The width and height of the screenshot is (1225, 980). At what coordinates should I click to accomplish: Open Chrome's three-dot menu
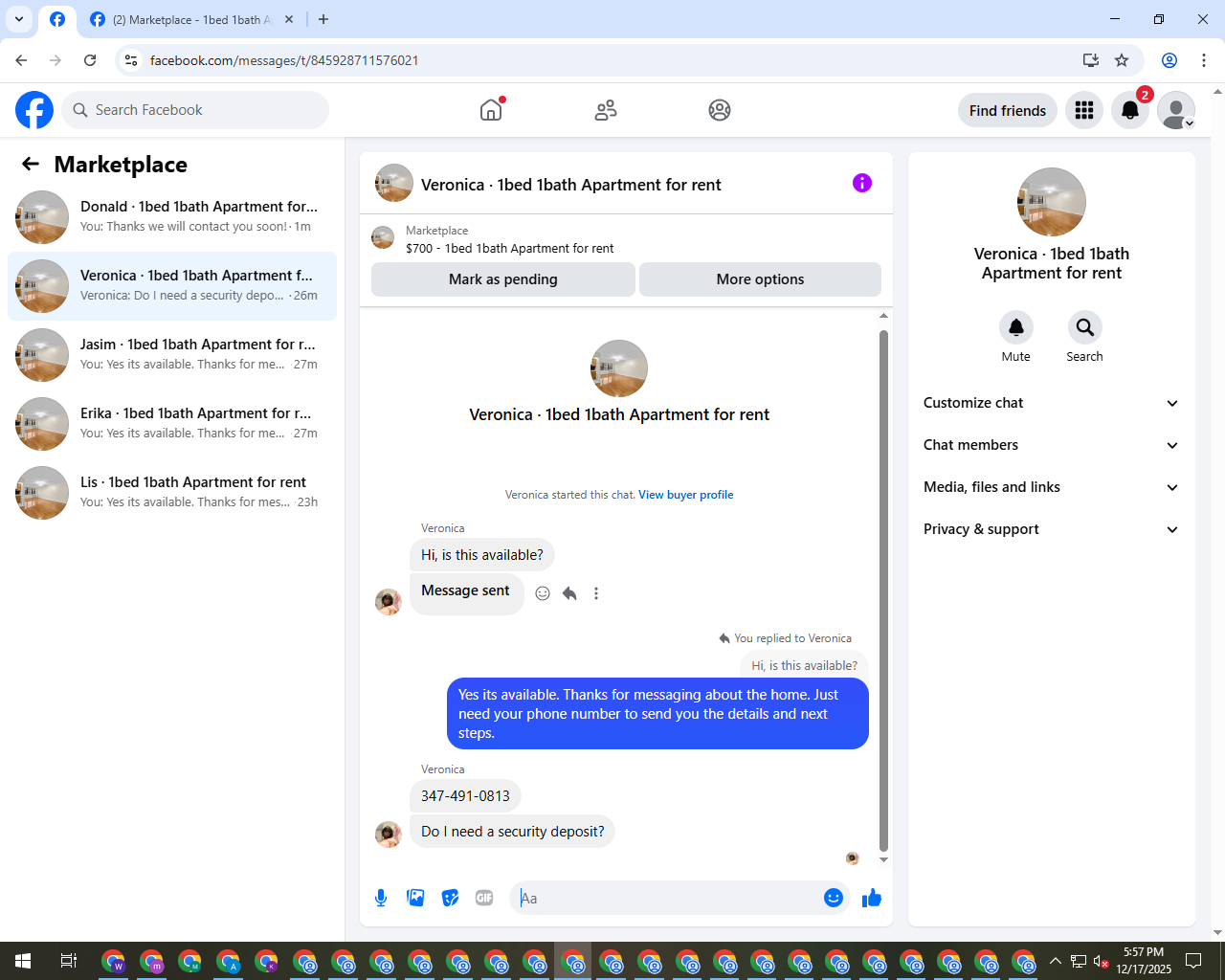coord(1204,60)
